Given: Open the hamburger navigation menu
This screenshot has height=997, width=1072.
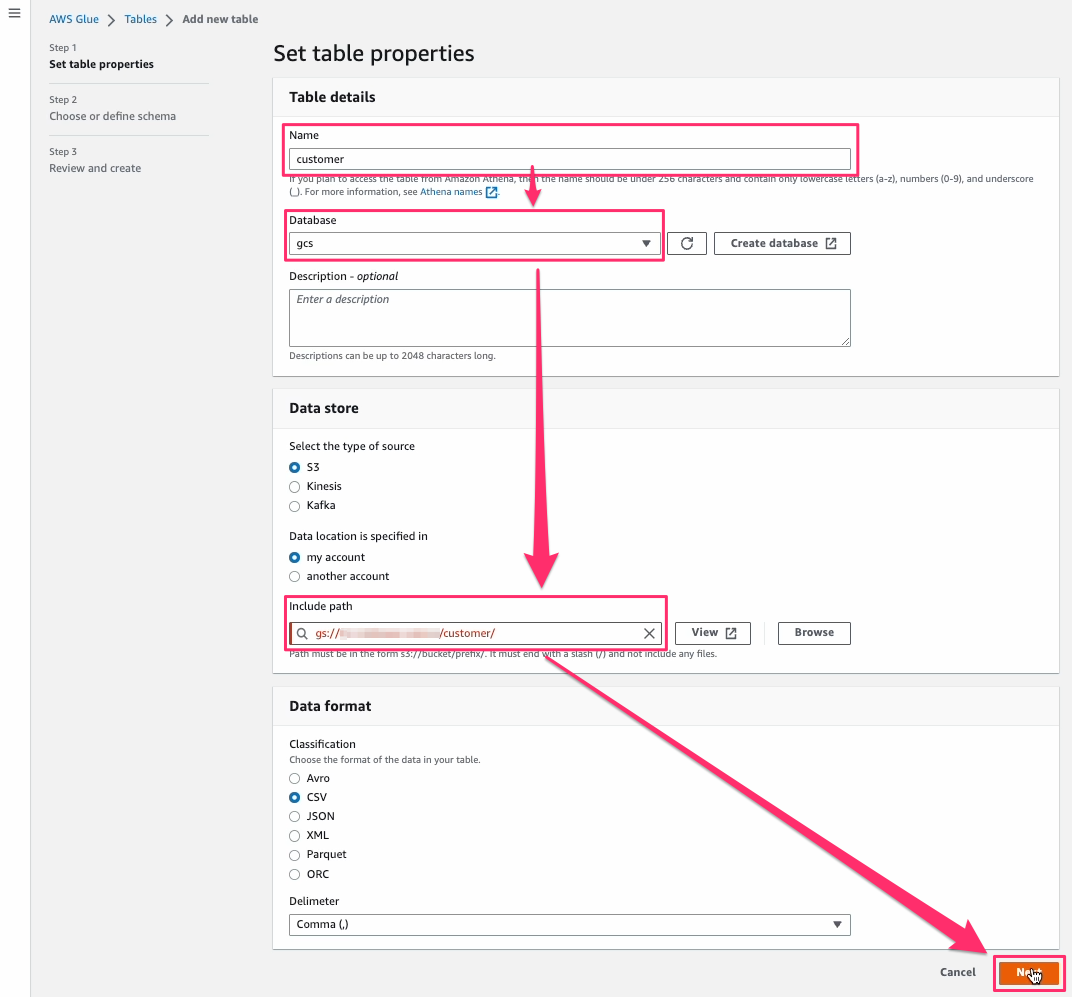Looking at the screenshot, I should coord(14,14).
